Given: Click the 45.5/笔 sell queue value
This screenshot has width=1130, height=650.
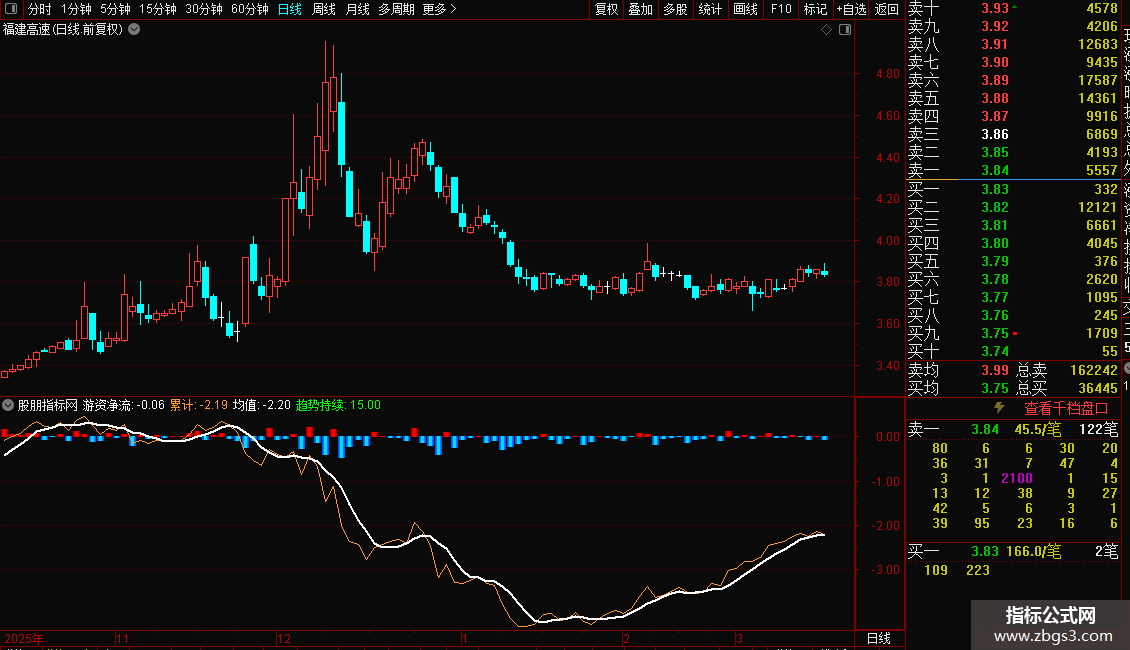Looking at the screenshot, I should coord(1038,430).
